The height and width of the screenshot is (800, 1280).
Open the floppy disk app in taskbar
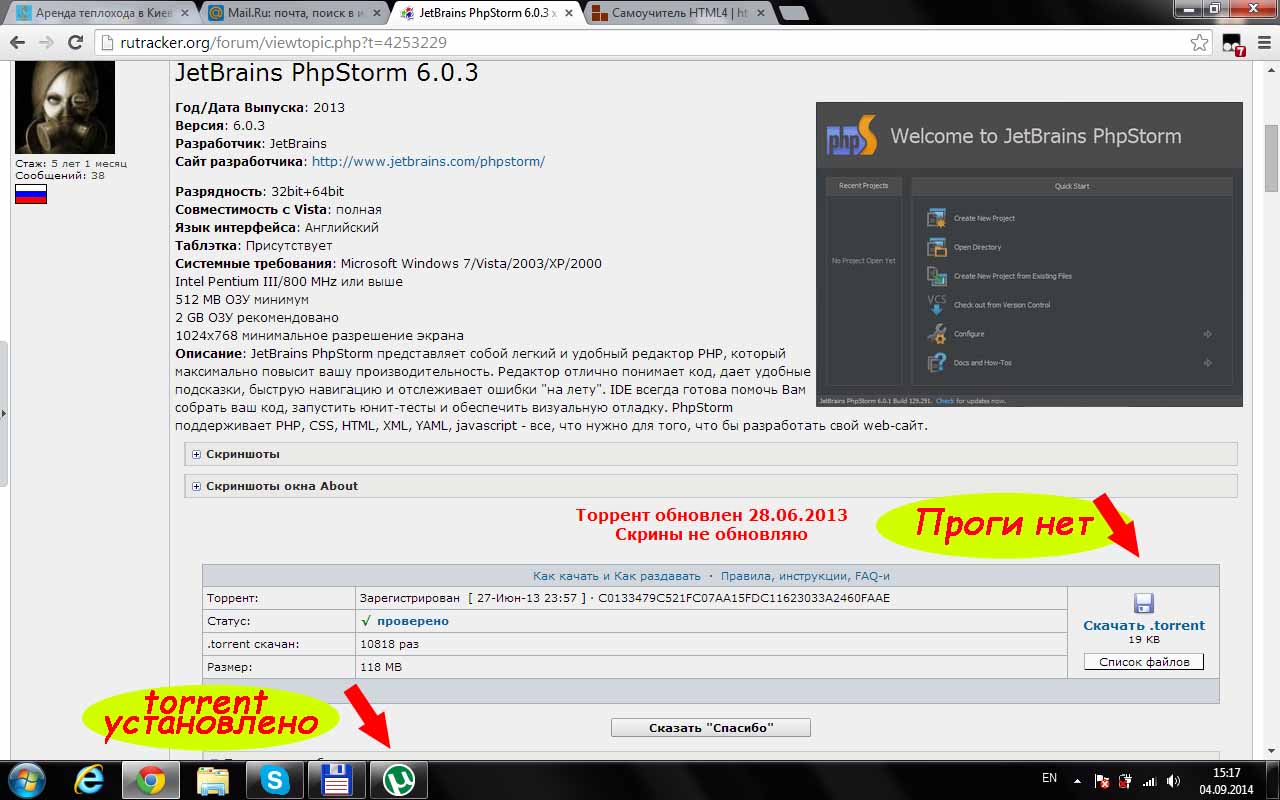pyautogui.click(x=337, y=780)
